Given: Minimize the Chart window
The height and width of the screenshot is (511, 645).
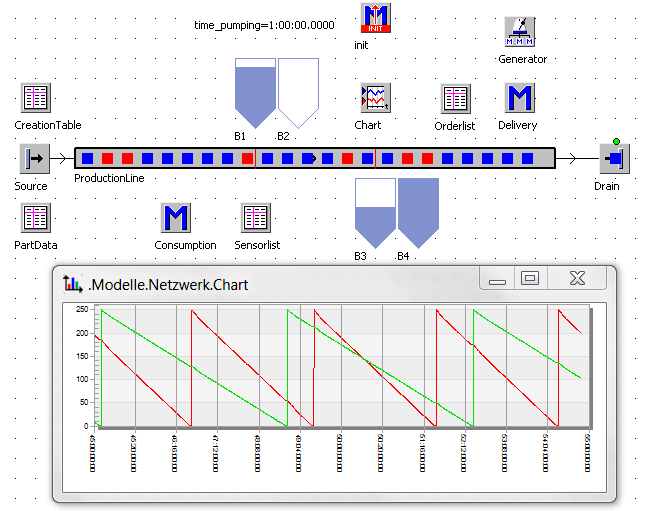Looking at the screenshot, I should (x=497, y=279).
